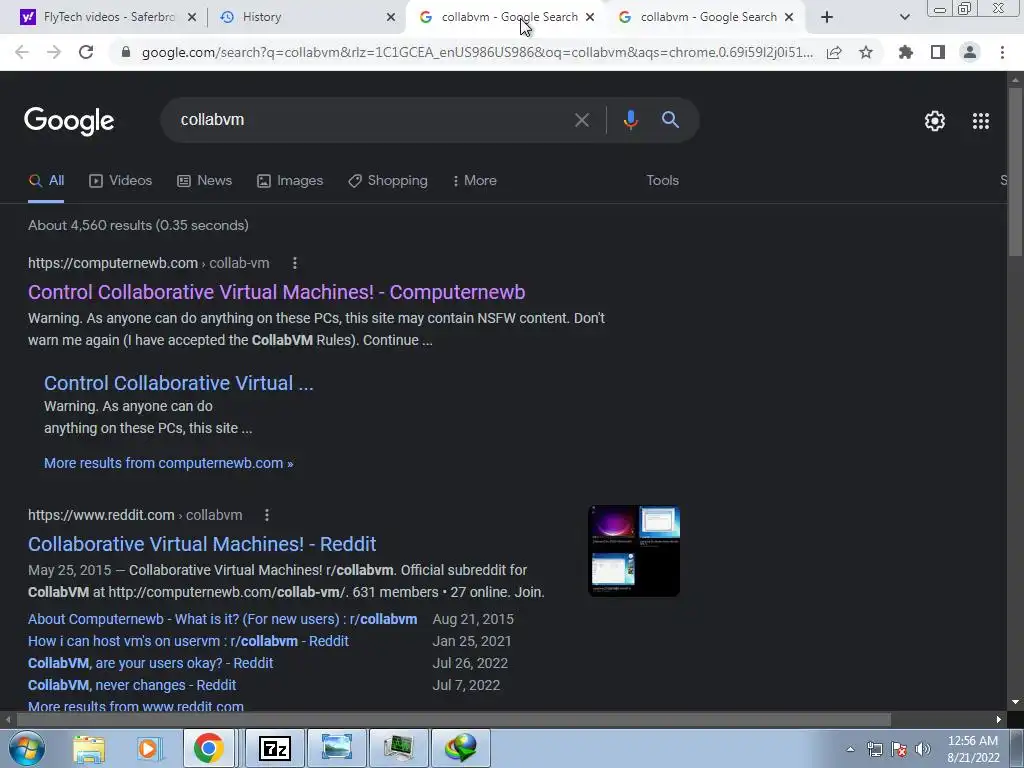Open Control Collaborative Virtual Machines! - Computernewb
The width and height of the screenshot is (1024, 768).
tap(276, 292)
